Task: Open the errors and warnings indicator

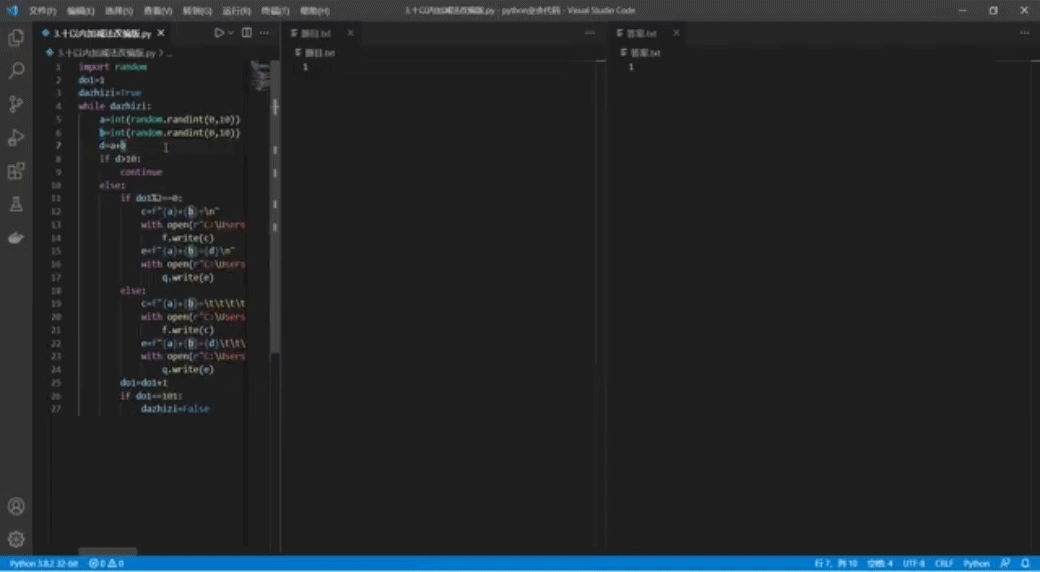Action: (x=106, y=563)
